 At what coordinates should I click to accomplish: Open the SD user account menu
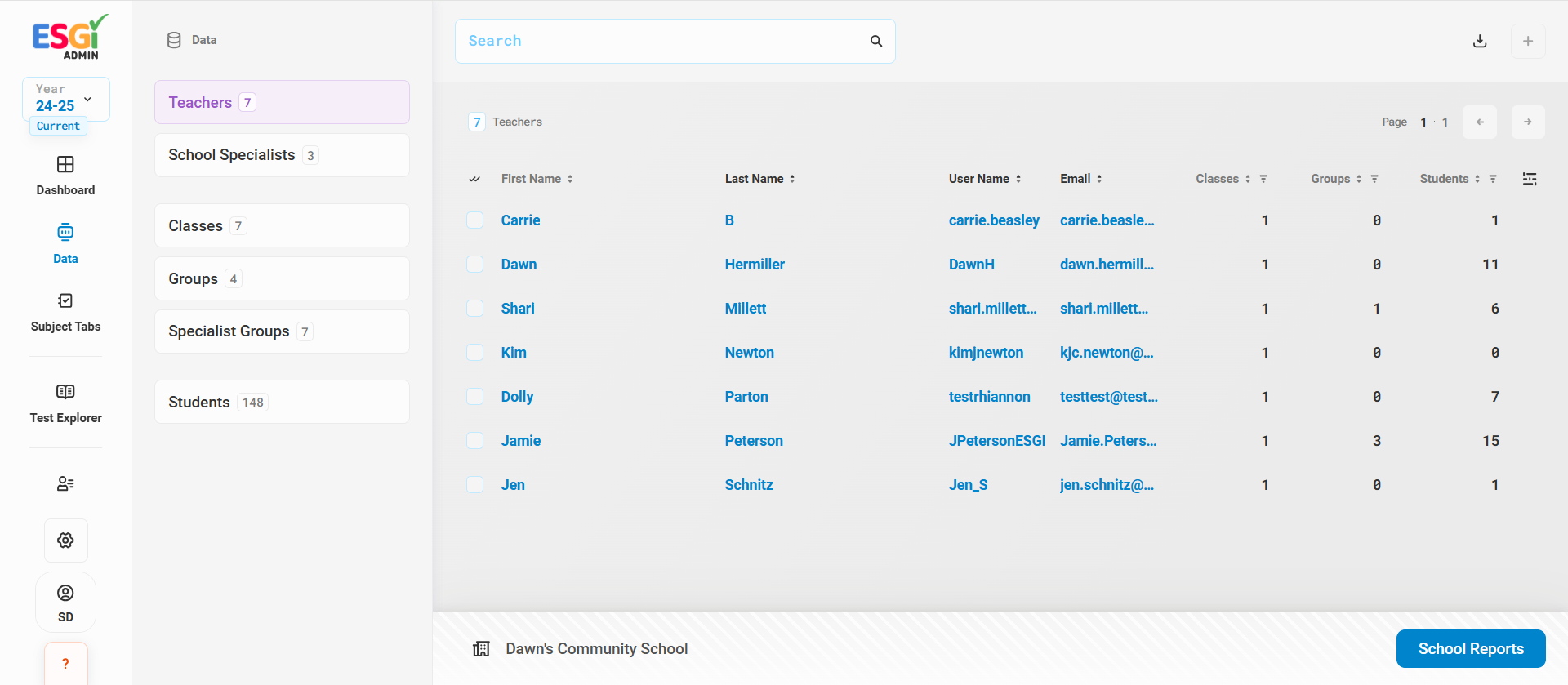pos(65,603)
